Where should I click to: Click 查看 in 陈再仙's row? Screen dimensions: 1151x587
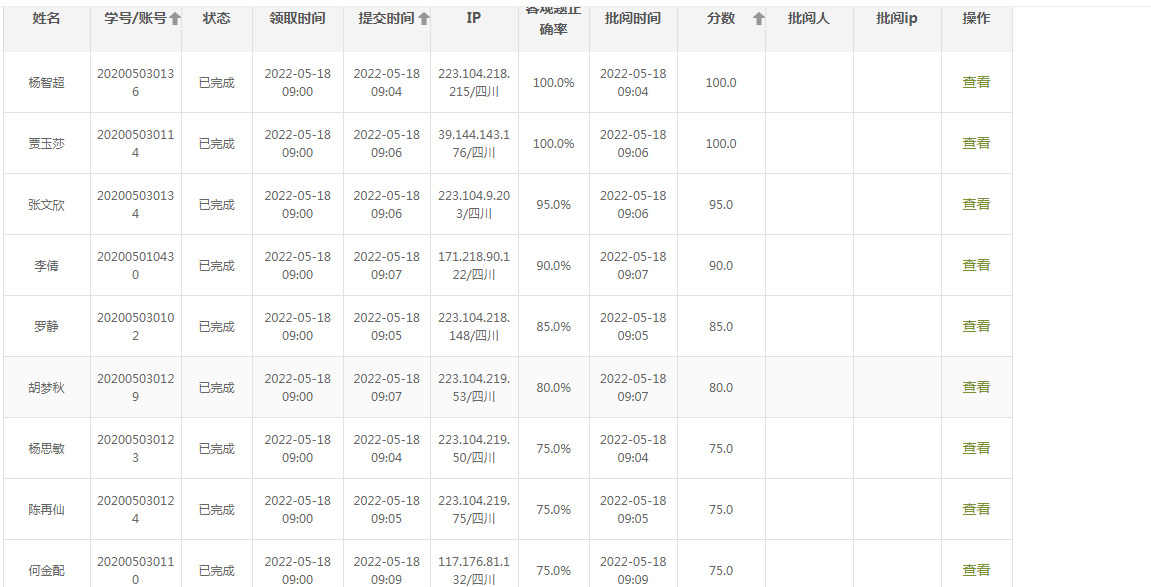click(x=976, y=508)
